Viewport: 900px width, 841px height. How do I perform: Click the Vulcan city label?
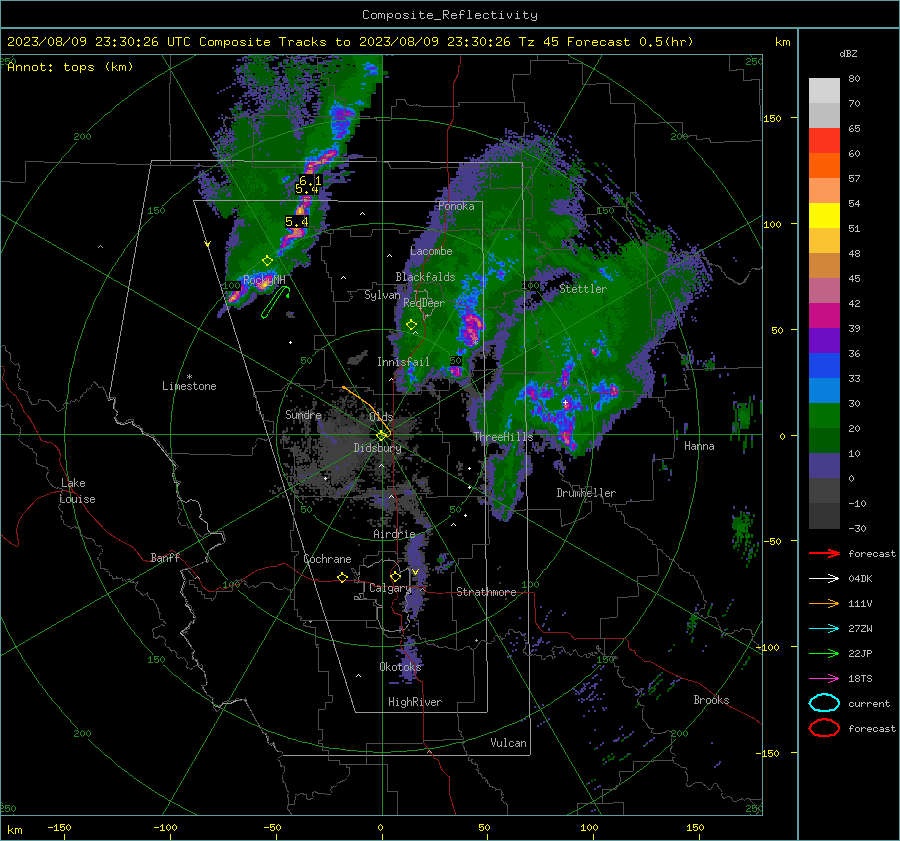point(509,743)
